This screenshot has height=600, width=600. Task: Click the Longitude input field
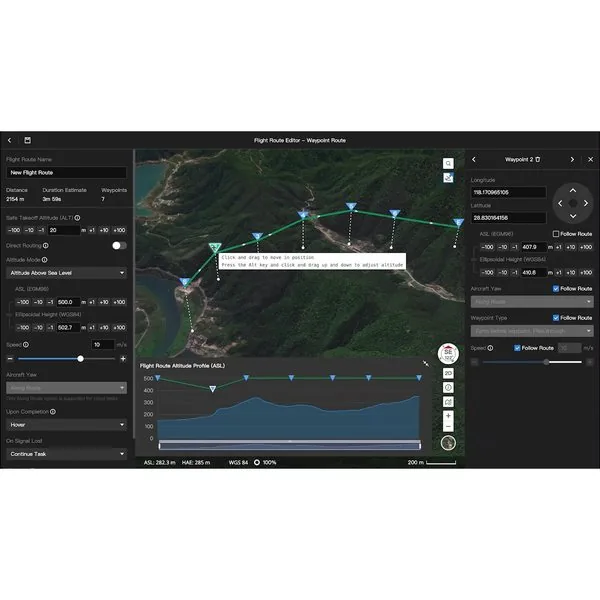[x=508, y=192]
